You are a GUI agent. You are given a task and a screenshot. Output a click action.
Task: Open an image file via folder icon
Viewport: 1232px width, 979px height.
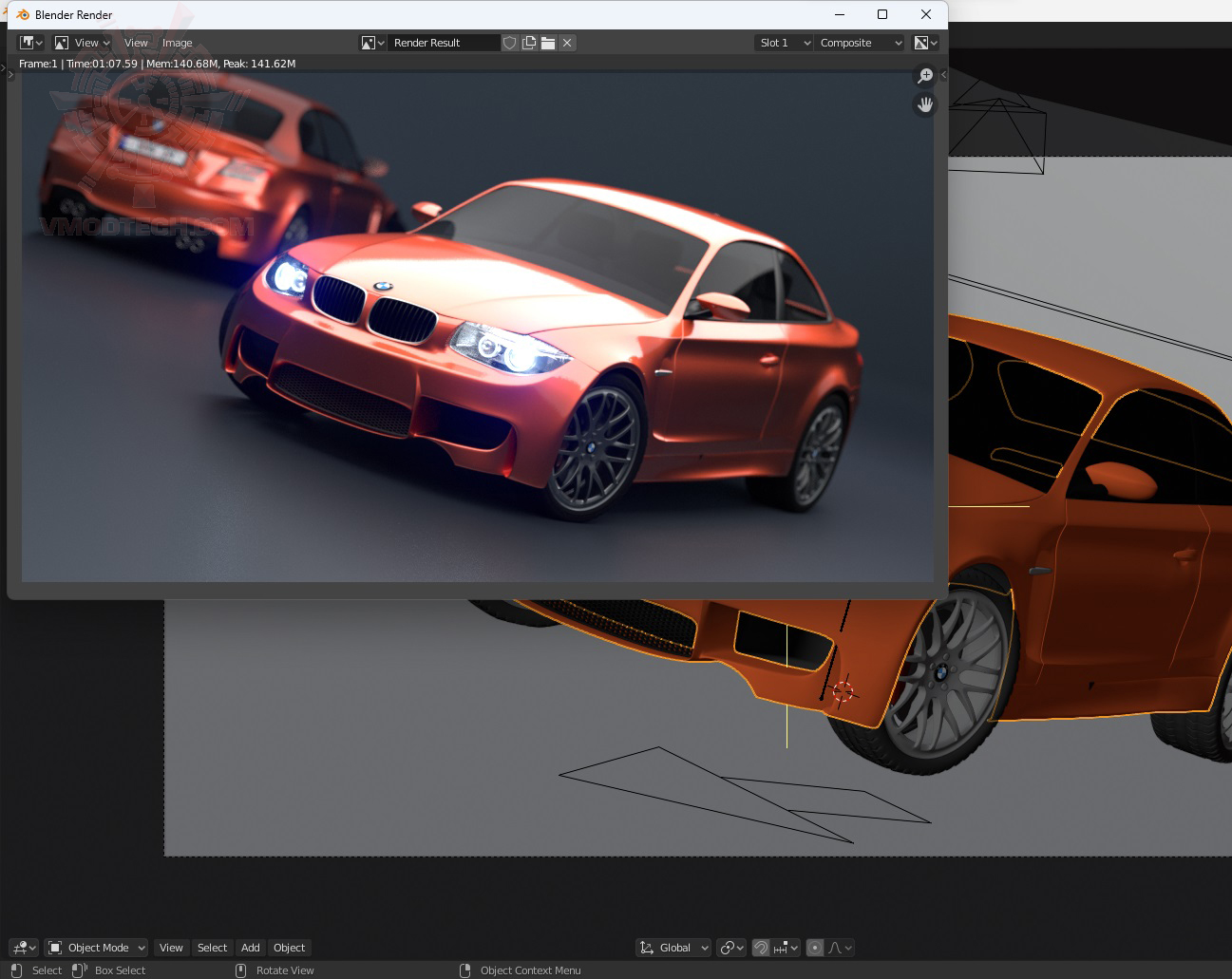point(548,43)
